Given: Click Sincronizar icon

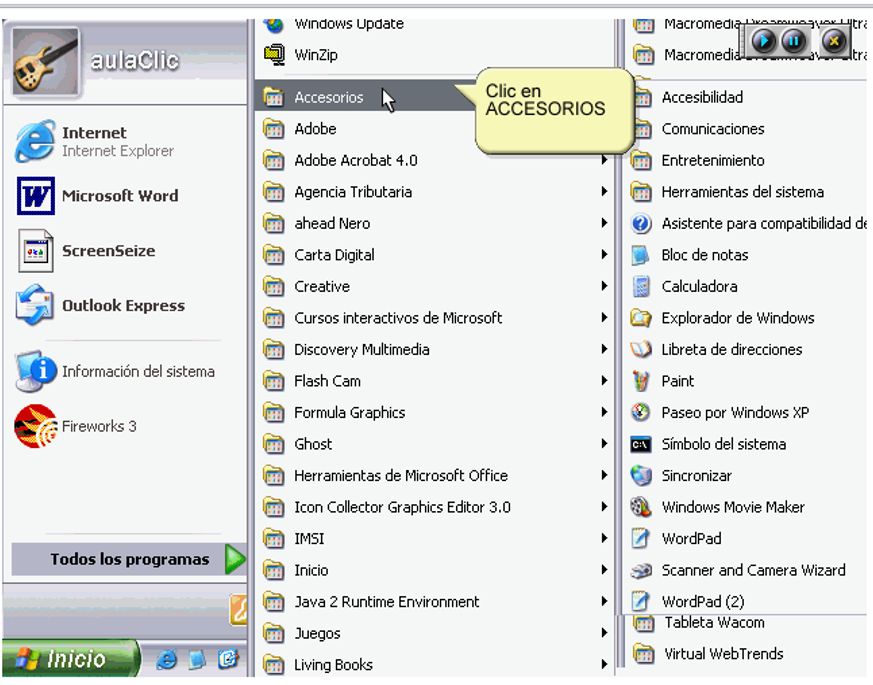Looking at the screenshot, I should 641,476.
